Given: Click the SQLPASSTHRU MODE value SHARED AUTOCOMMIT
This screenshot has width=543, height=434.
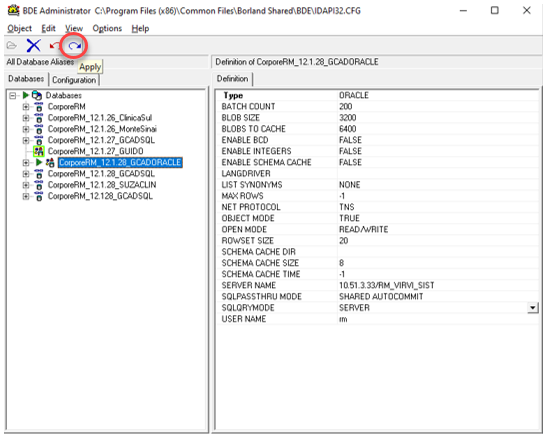Looking at the screenshot, I should pyautogui.click(x=381, y=296).
